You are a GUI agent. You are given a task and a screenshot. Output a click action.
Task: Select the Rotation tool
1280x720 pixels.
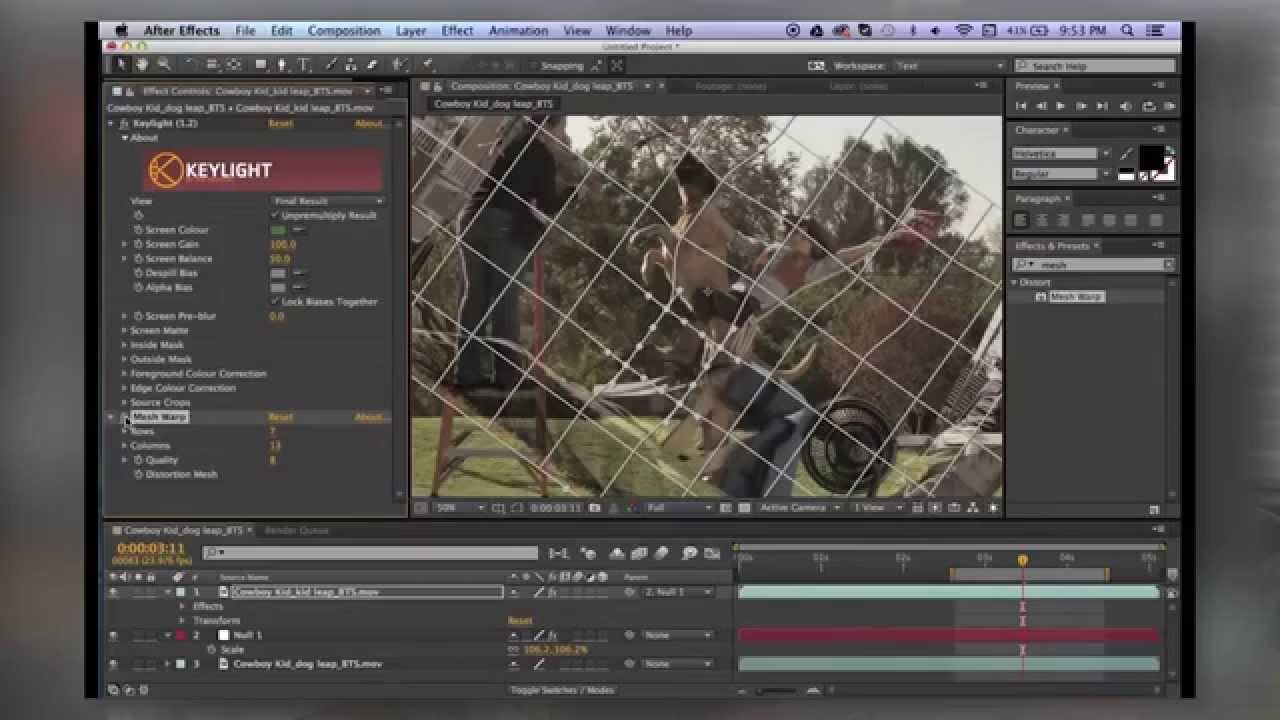(x=190, y=65)
